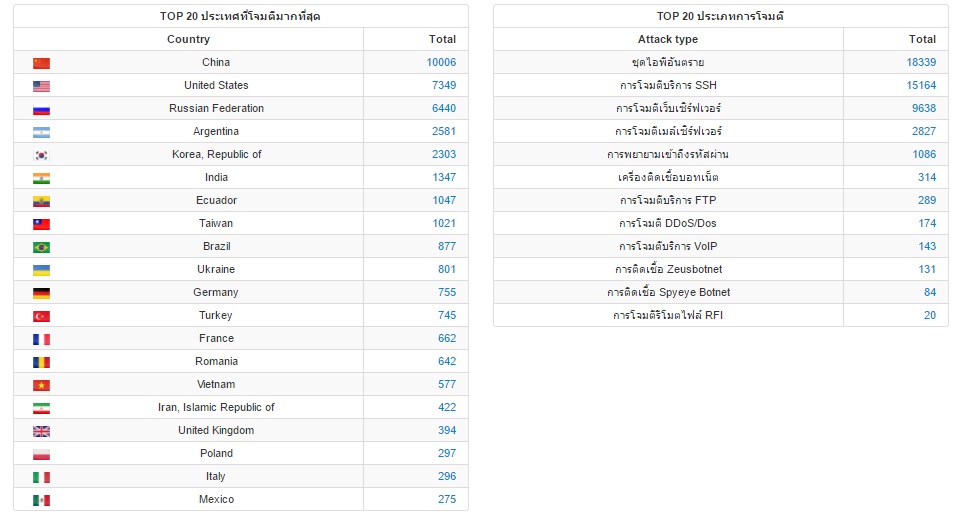Click the China flag icon

pos(41,63)
